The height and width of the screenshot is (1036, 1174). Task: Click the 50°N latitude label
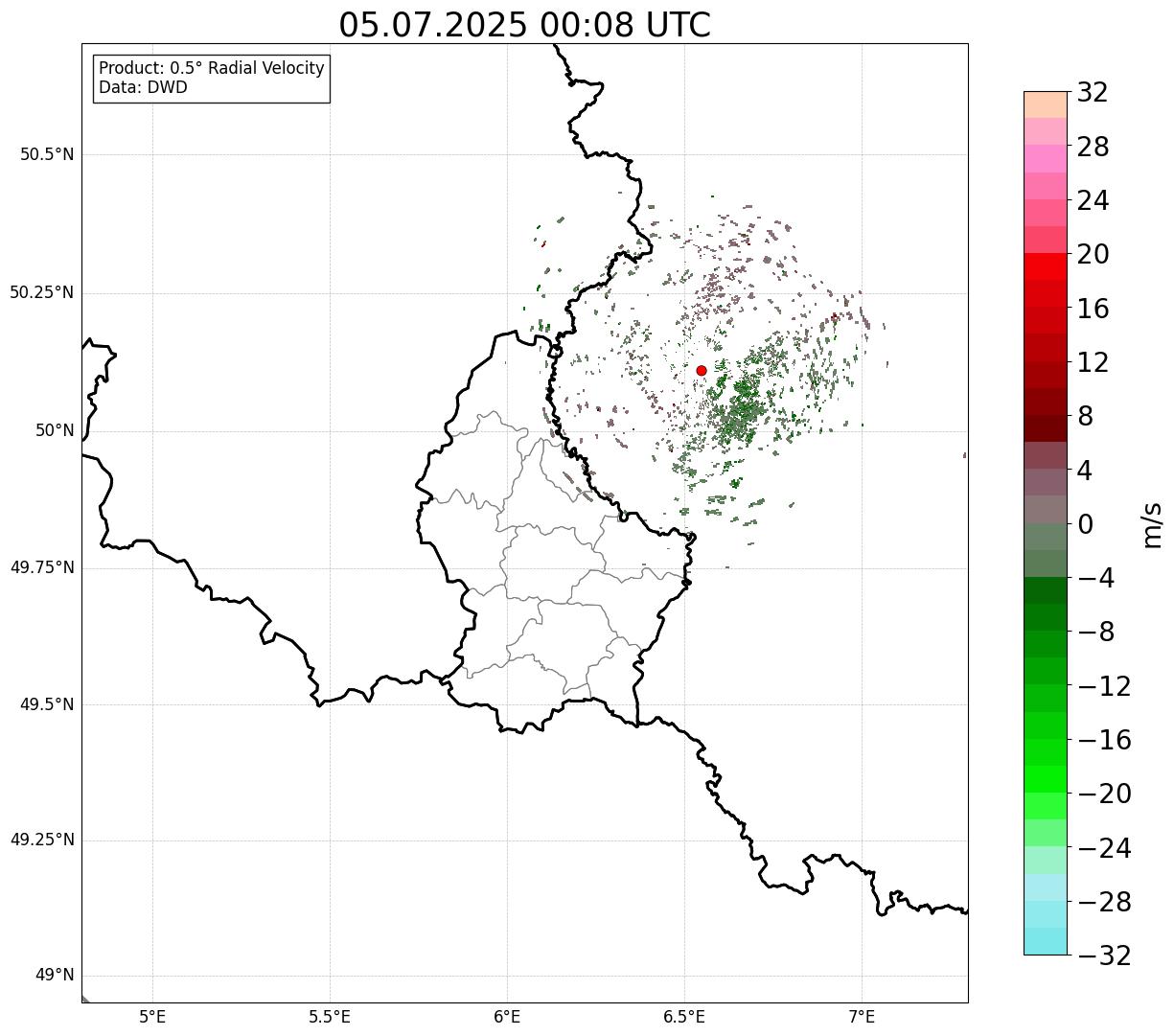click(x=55, y=430)
